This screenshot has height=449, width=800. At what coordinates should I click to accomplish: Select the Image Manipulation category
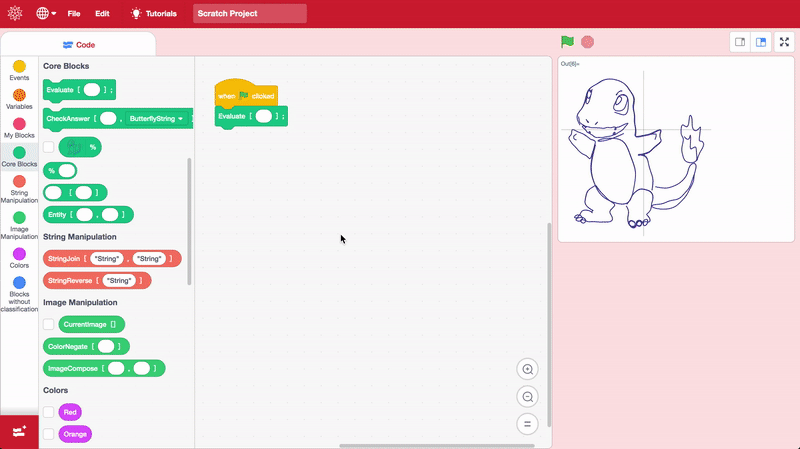point(19,226)
